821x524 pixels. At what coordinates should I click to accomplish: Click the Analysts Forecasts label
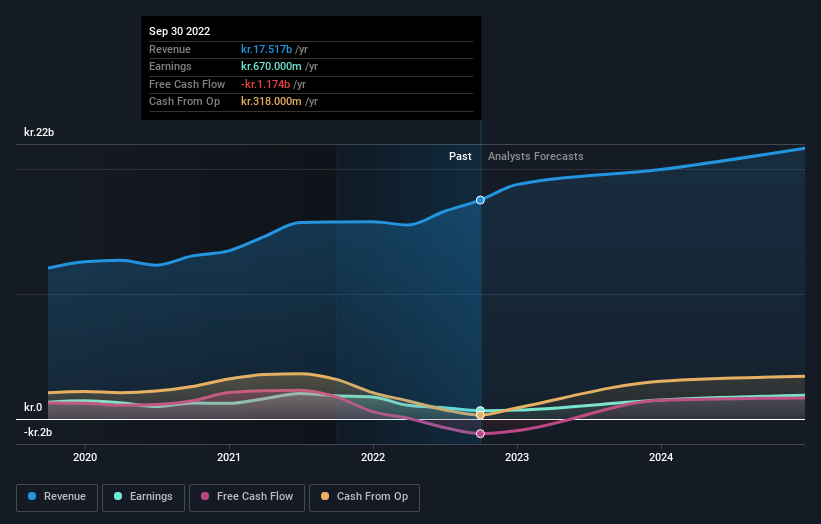pyautogui.click(x=536, y=156)
